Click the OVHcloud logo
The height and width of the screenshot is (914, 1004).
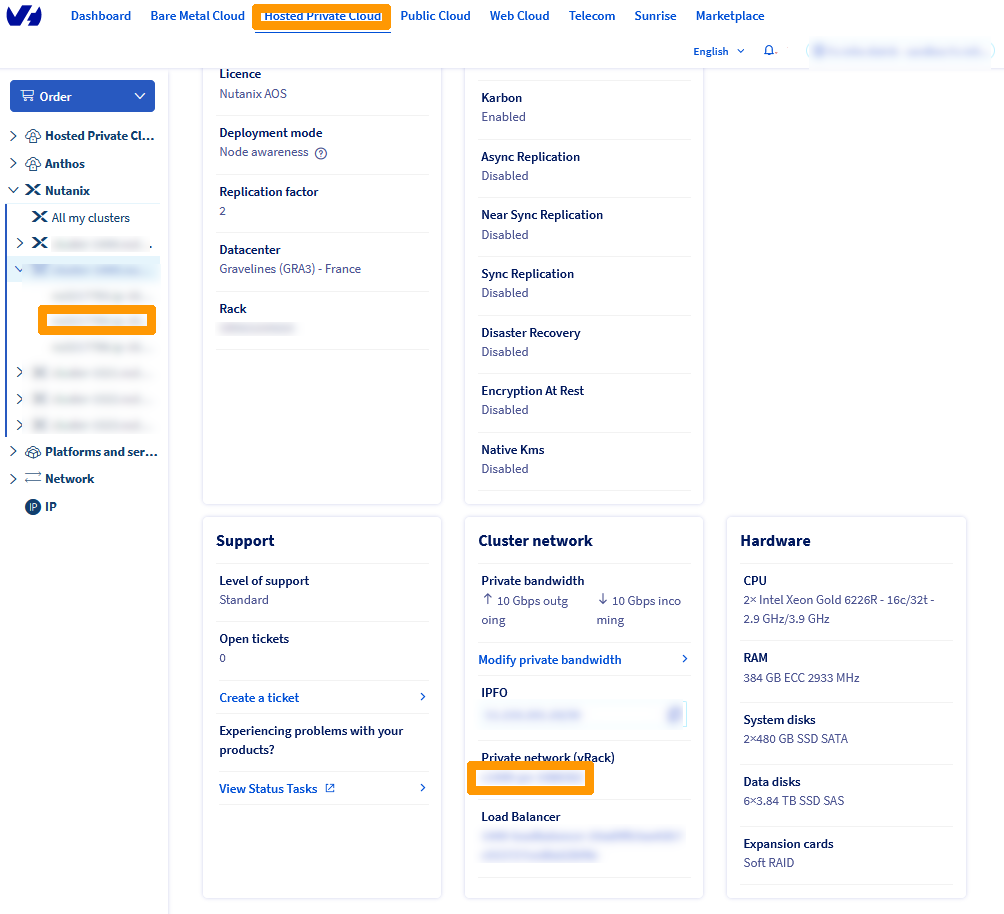click(23, 17)
